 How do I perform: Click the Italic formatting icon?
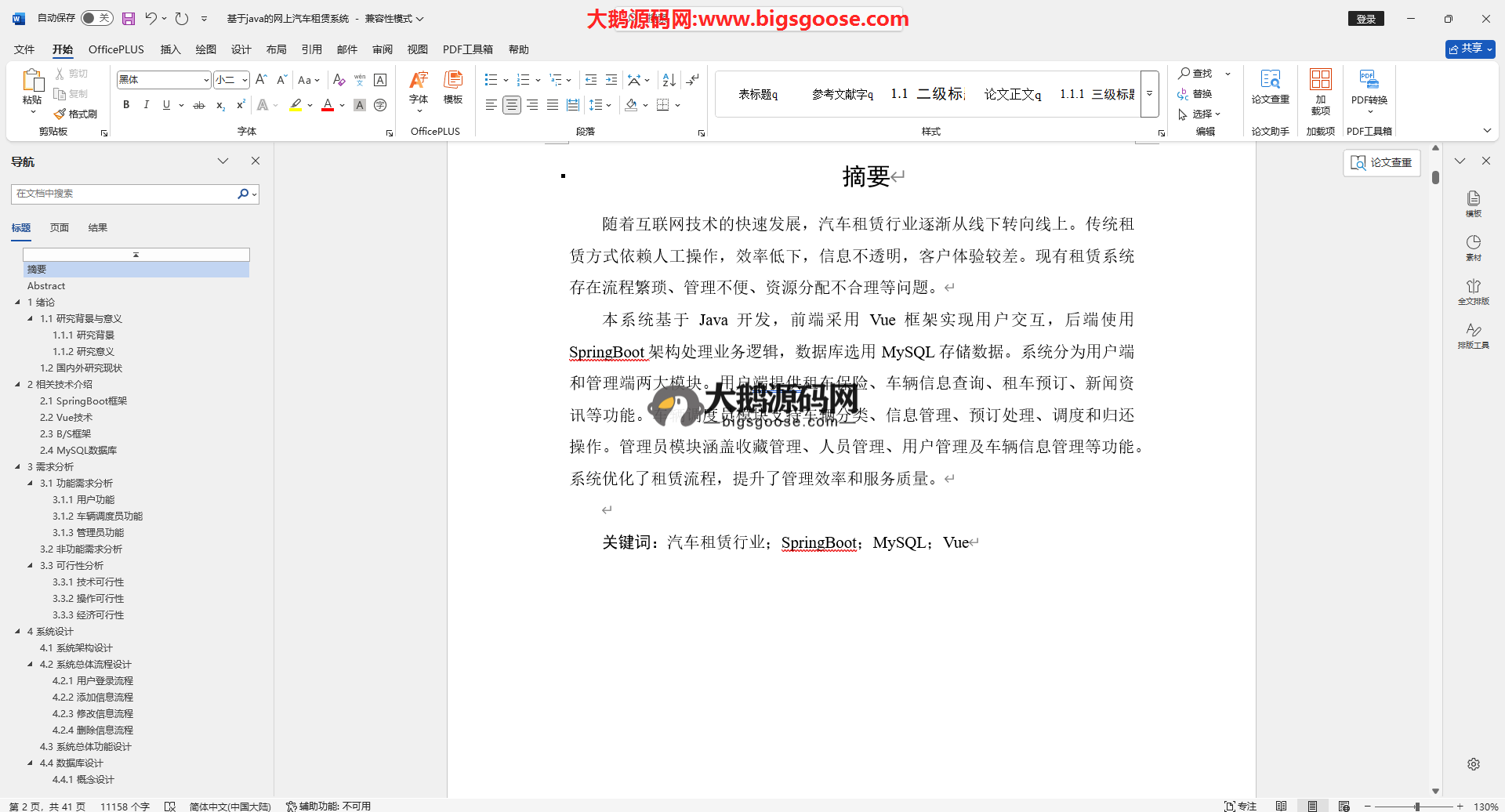pos(146,105)
